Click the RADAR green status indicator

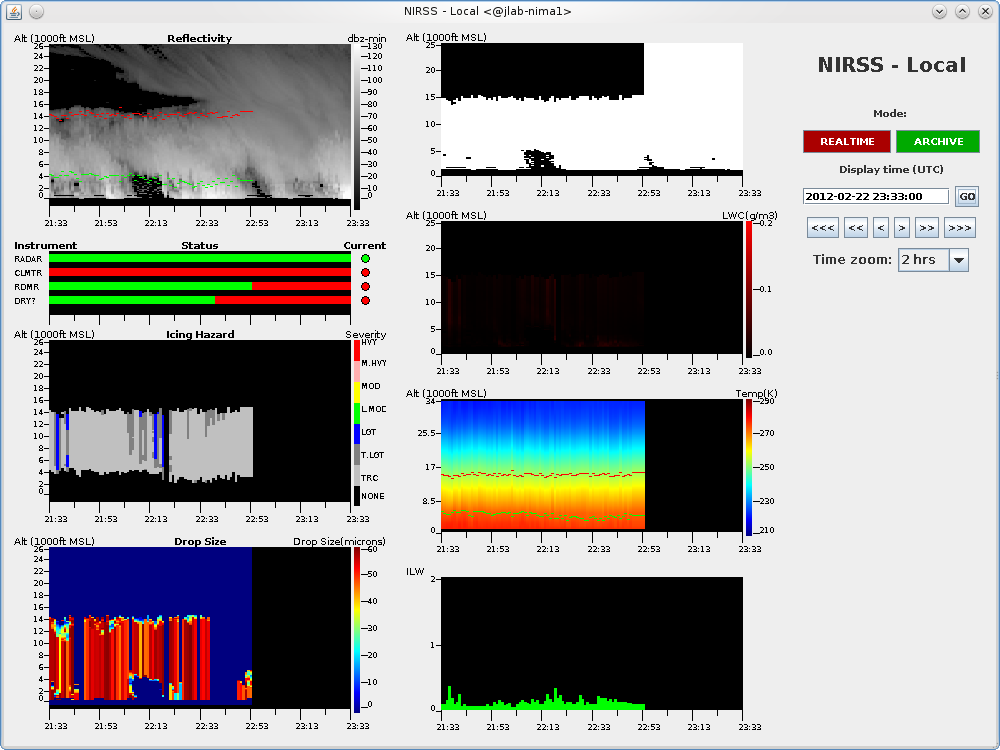pos(365,258)
